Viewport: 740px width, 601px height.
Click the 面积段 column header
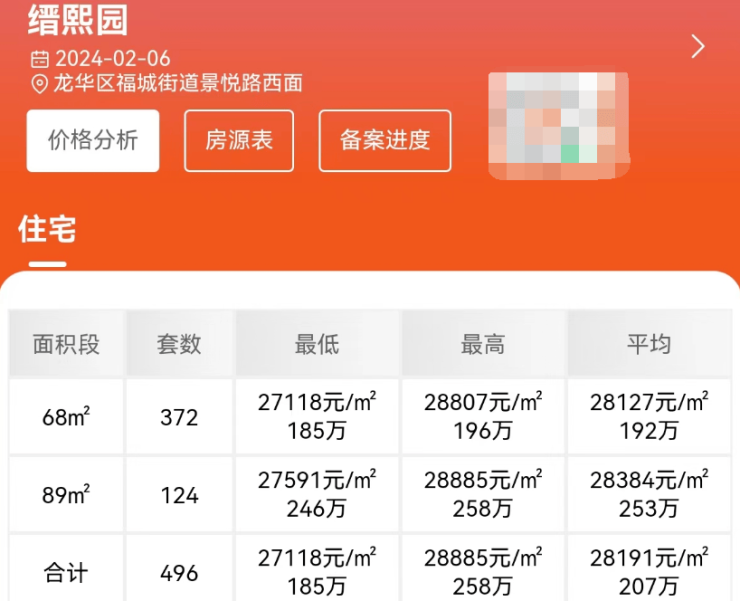point(66,344)
